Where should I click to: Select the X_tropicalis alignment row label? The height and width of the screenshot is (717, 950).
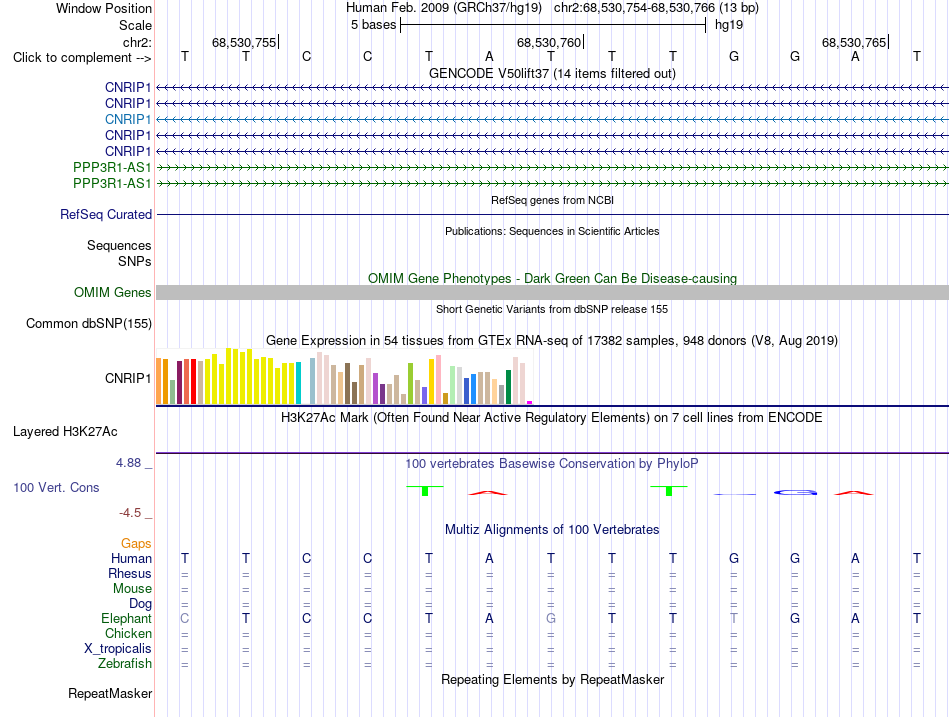point(118,649)
